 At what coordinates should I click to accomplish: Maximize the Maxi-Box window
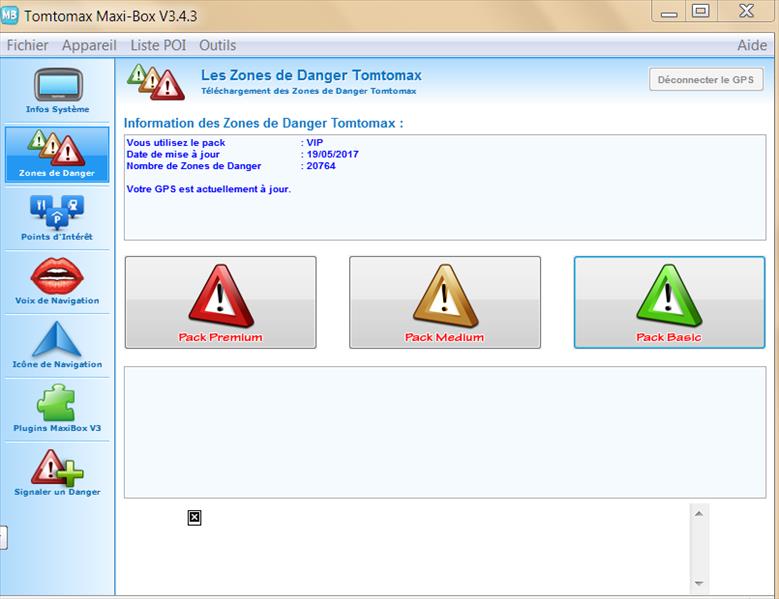[x=701, y=11]
